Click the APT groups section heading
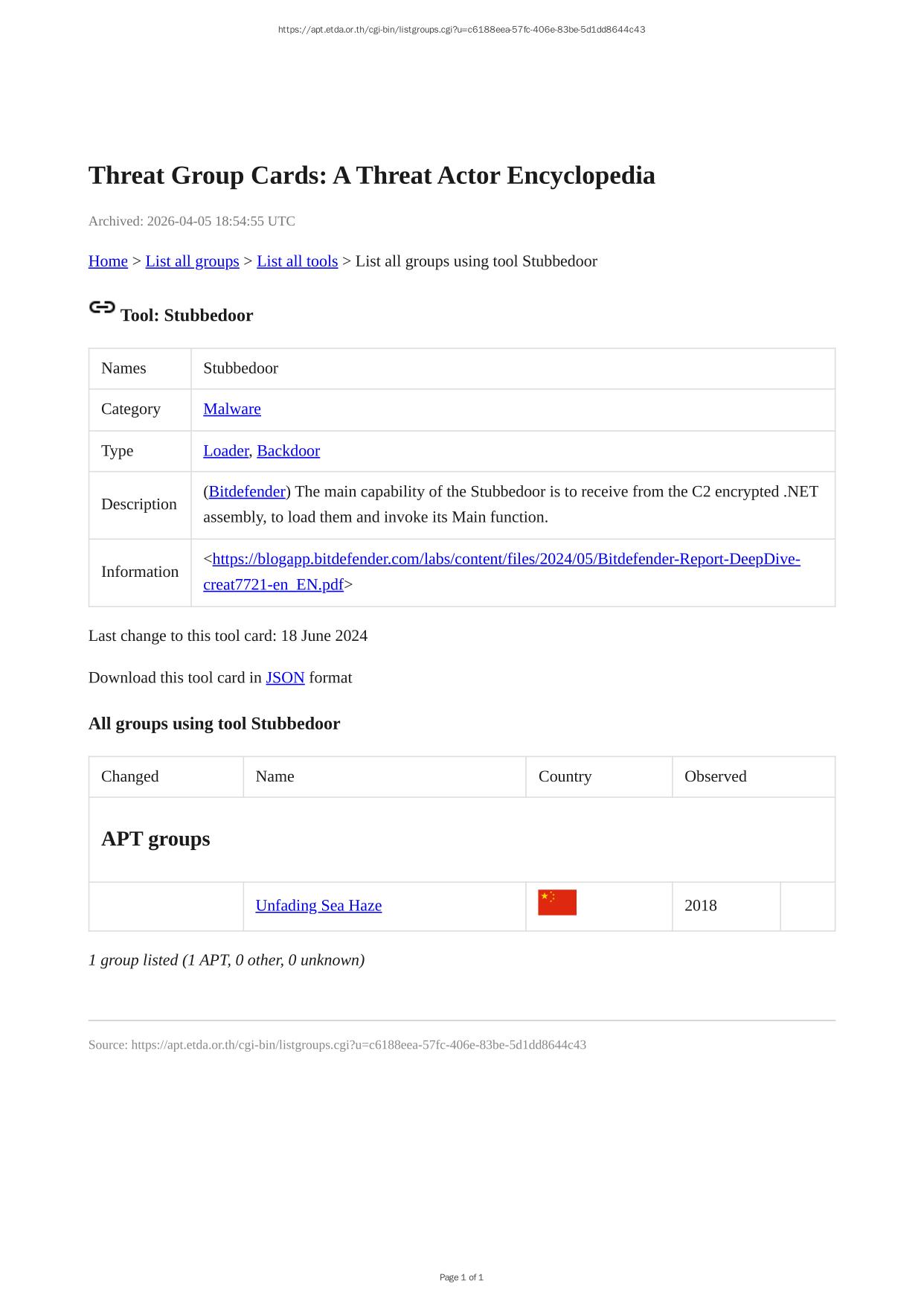The height and width of the screenshot is (1307, 924). click(155, 839)
